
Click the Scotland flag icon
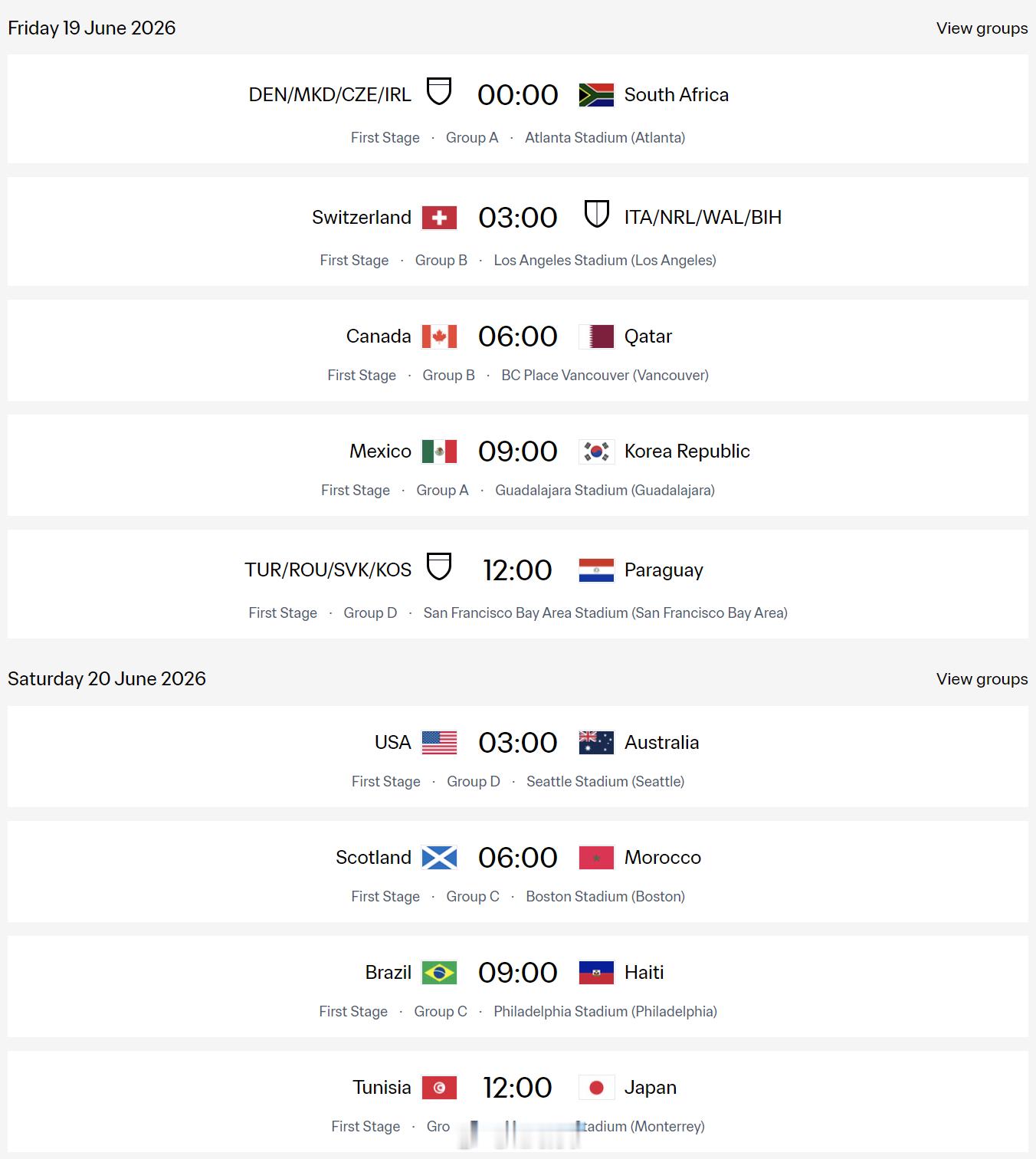[439, 858]
